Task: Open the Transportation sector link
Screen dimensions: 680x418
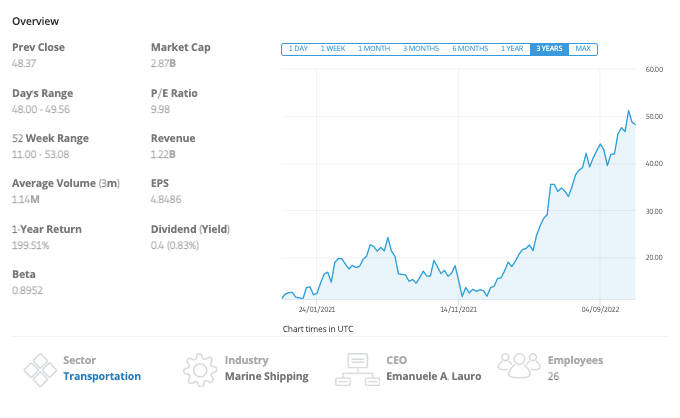Action: (102, 377)
